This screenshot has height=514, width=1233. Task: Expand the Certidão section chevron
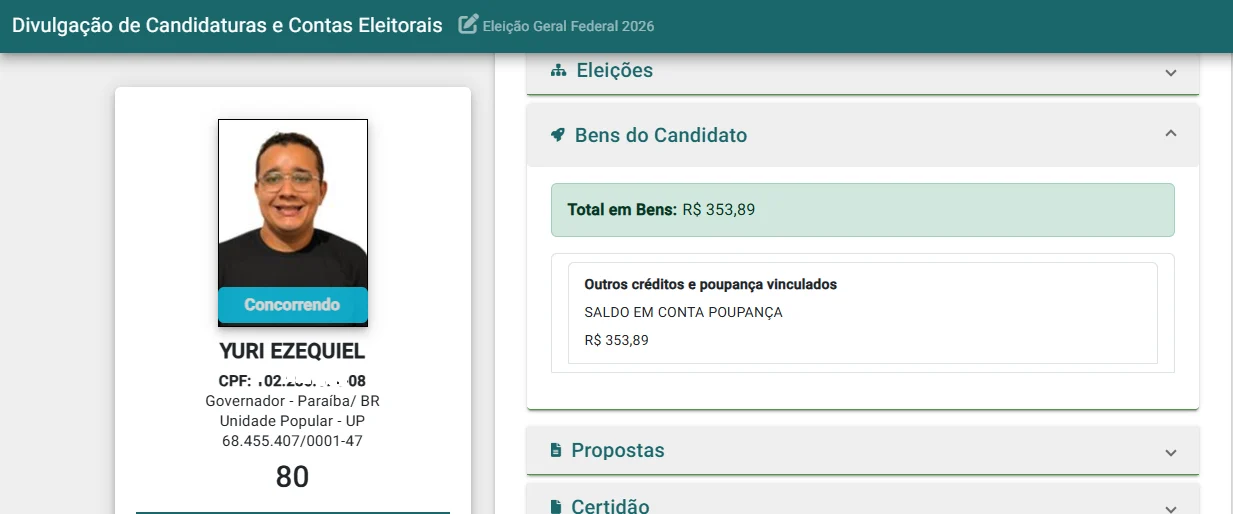pyautogui.click(x=1171, y=508)
